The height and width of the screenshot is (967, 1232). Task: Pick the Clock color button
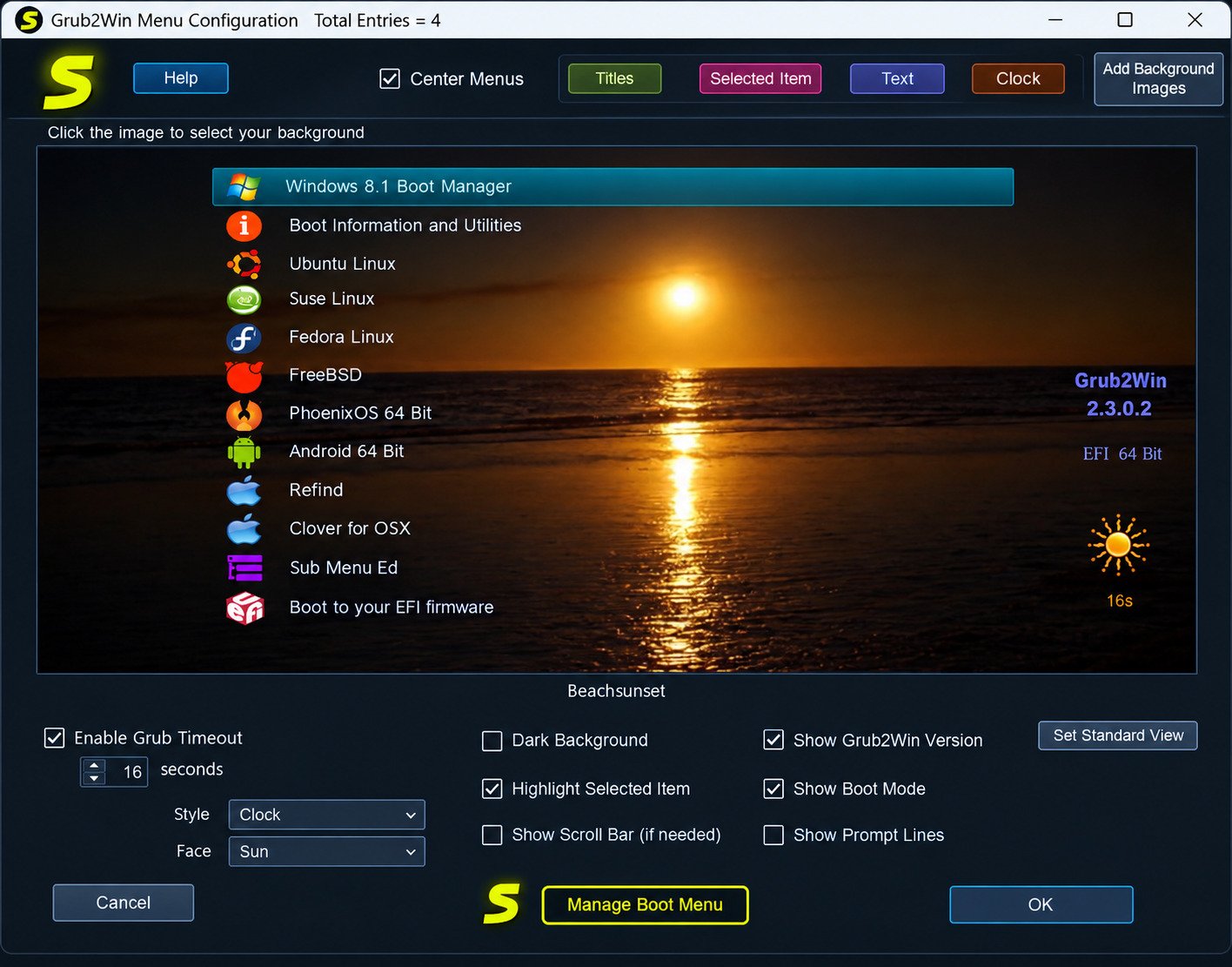[1018, 78]
